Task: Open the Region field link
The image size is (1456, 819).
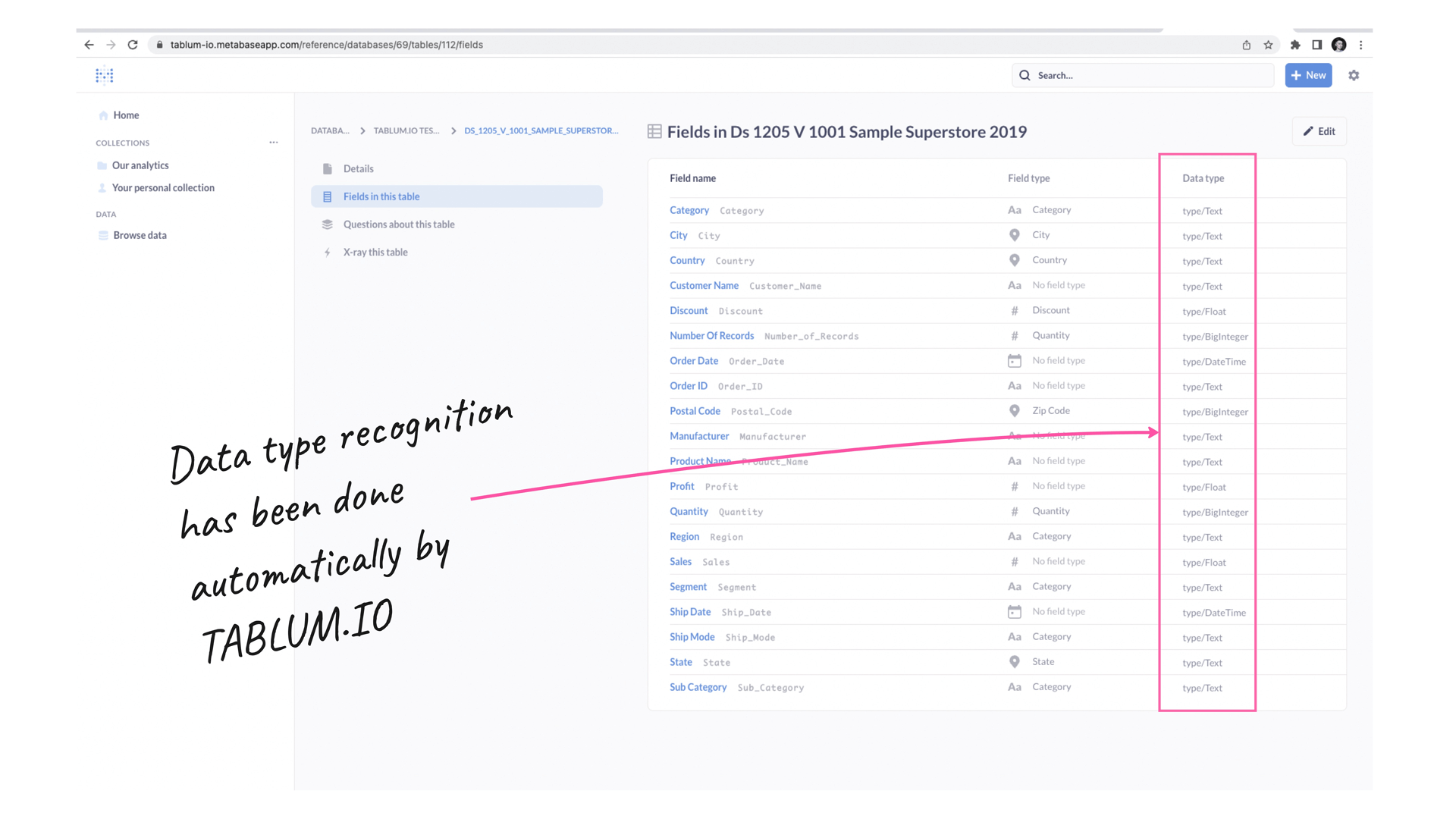Action: click(x=684, y=536)
